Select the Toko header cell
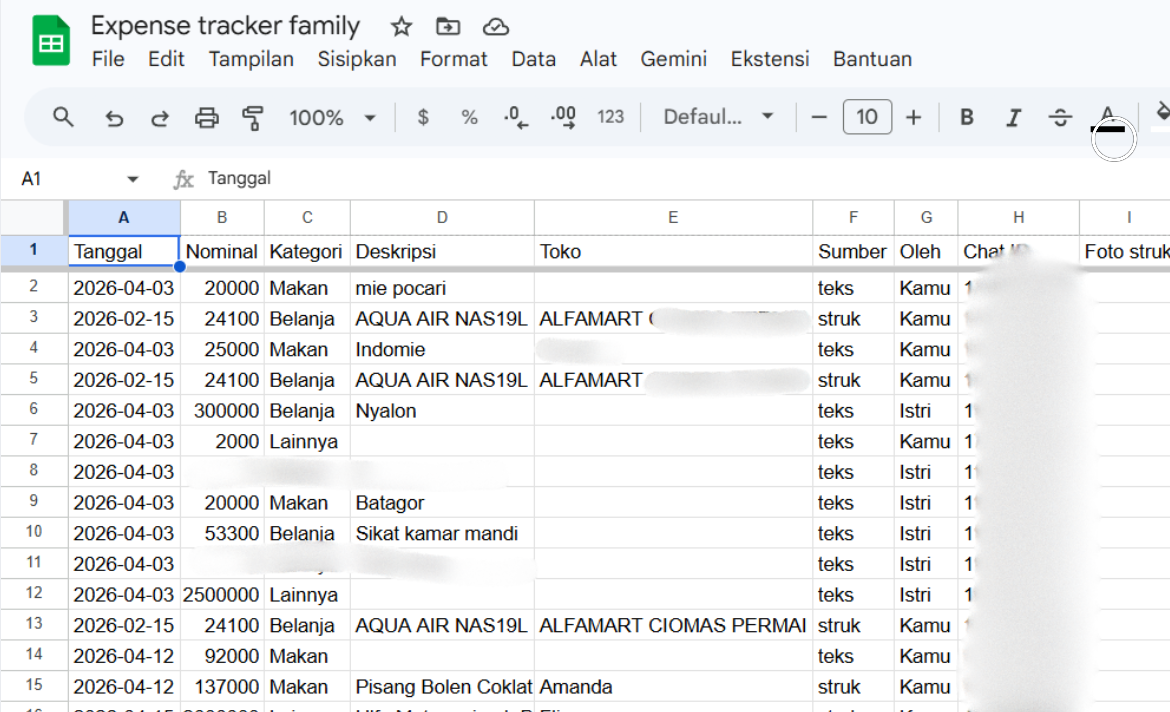This screenshot has height=712, width=1170. (673, 252)
